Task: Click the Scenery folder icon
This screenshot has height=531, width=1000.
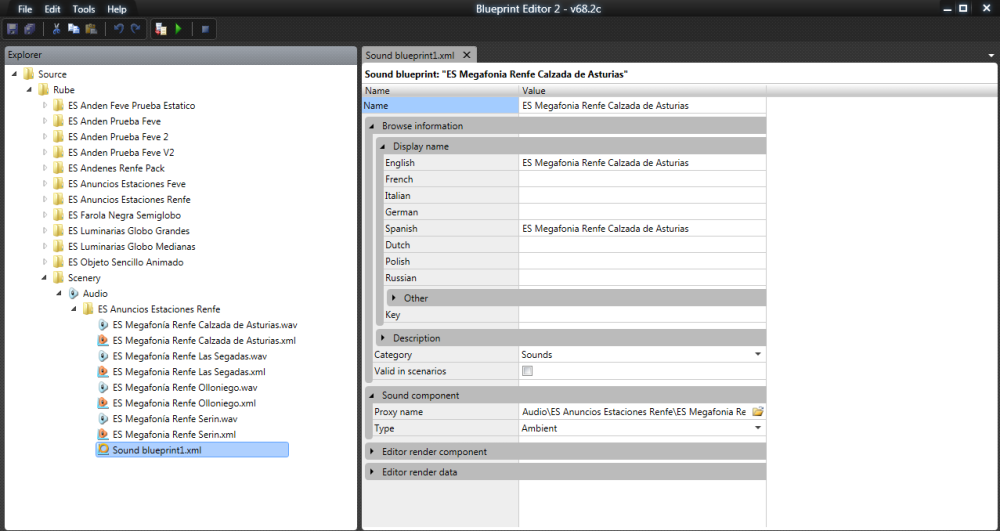Action: click(59, 278)
